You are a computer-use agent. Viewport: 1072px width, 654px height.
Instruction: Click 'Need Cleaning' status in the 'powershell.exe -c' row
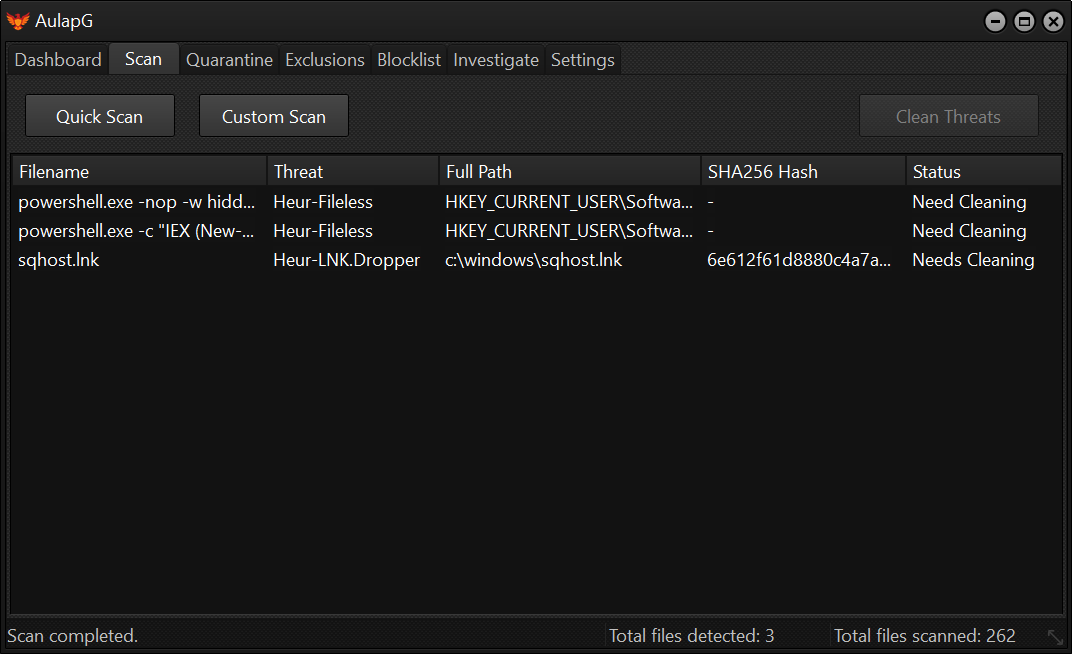(969, 231)
